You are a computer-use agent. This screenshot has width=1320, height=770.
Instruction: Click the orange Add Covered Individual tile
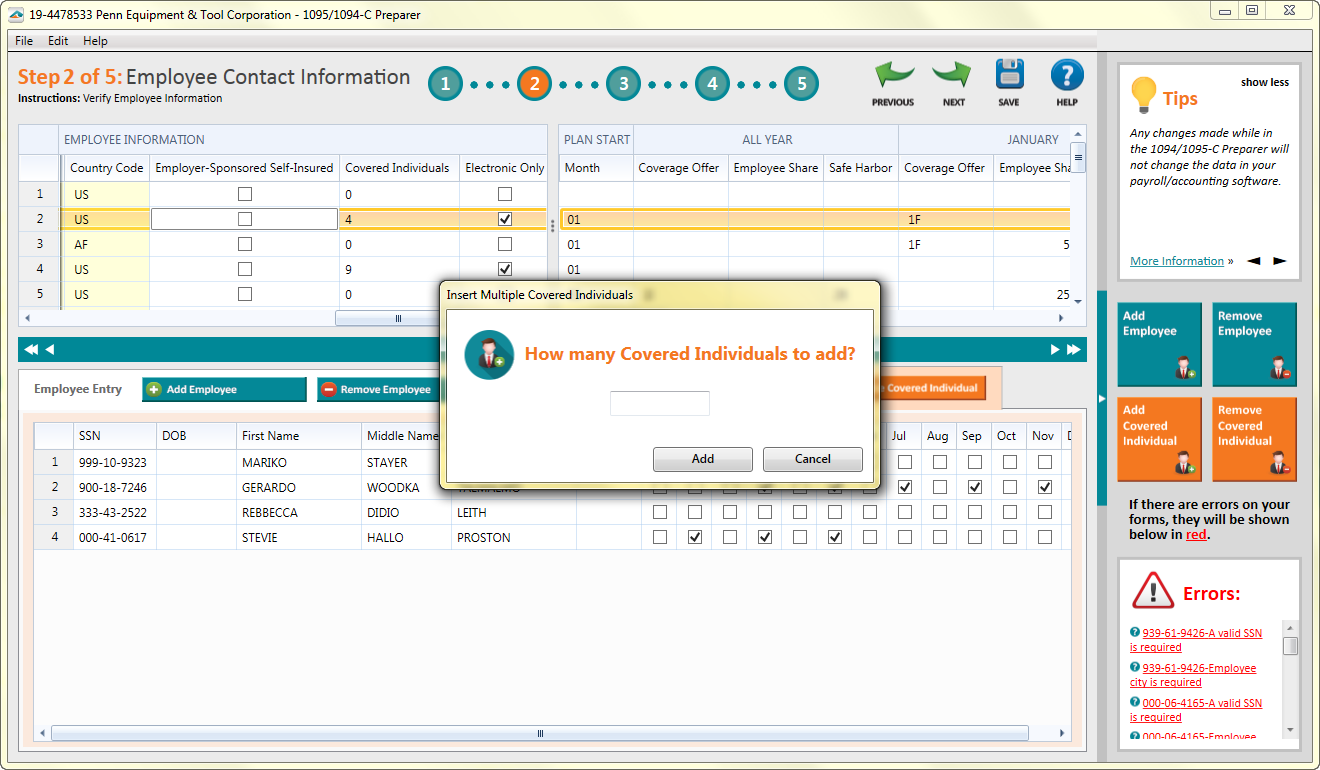(1158, 439)
